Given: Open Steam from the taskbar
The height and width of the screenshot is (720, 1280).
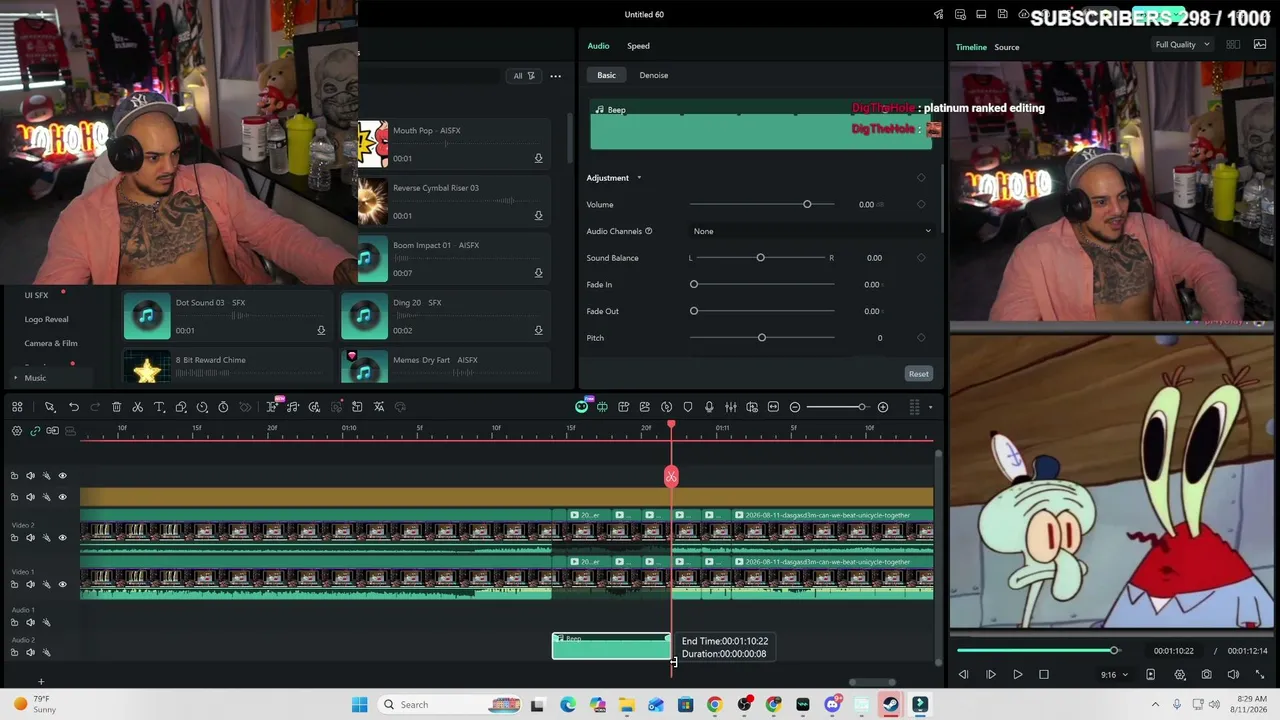Looking at the screenshot, I should (x=890, y=705).
